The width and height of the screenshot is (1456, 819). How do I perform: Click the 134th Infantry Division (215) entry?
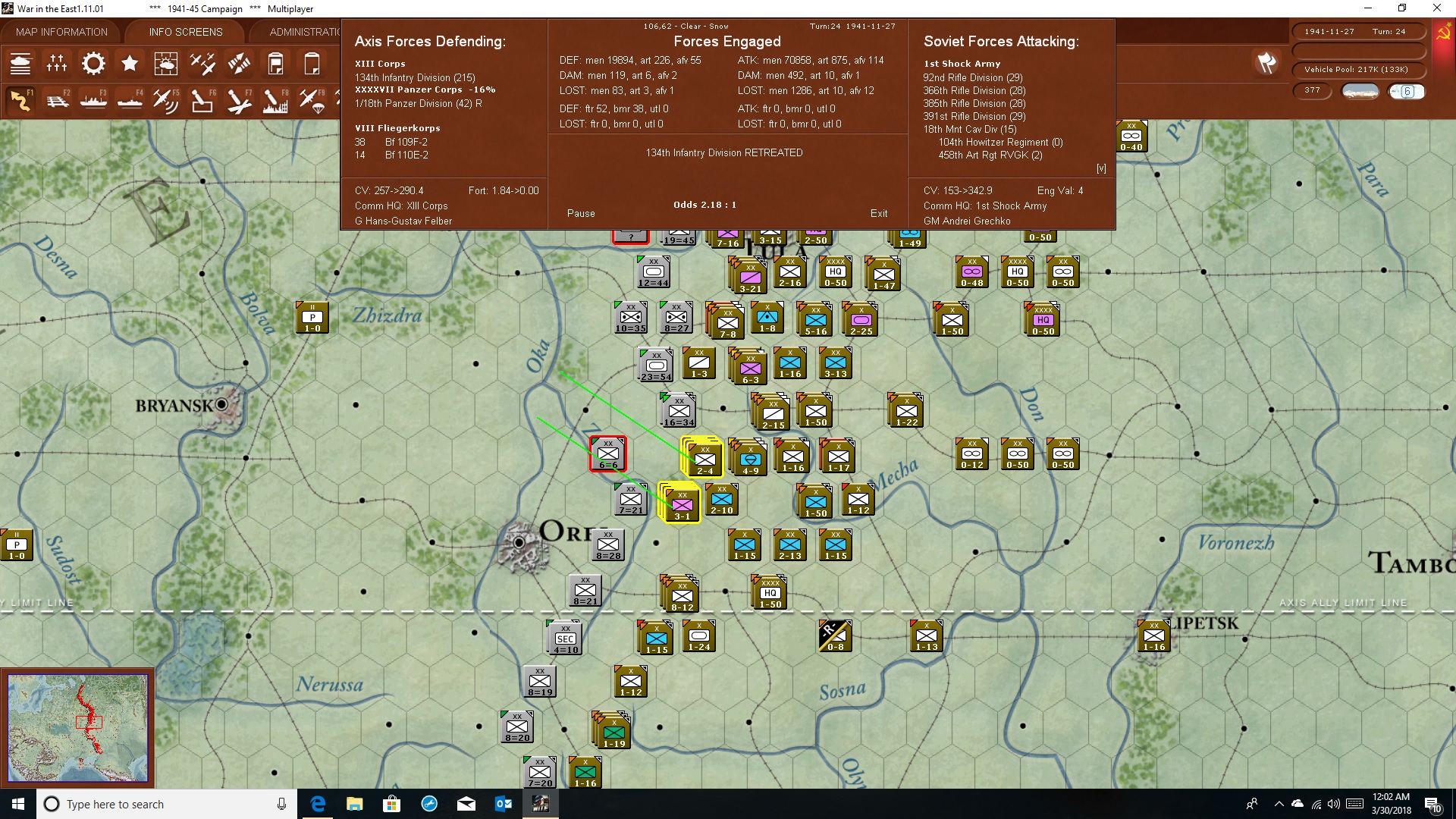[415, 77]
